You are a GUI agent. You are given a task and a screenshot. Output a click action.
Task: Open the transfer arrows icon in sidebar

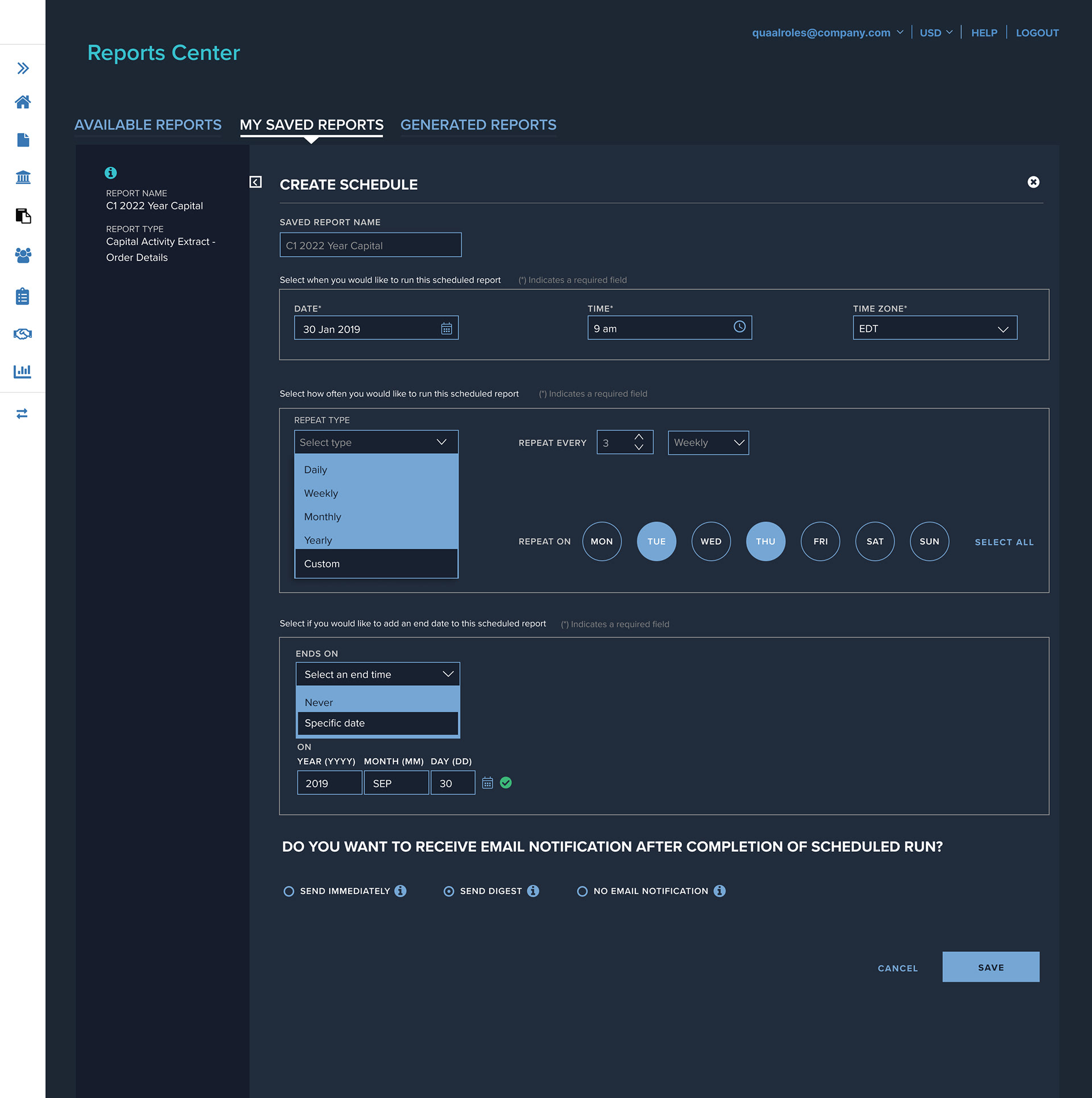(x=23, y=414)
